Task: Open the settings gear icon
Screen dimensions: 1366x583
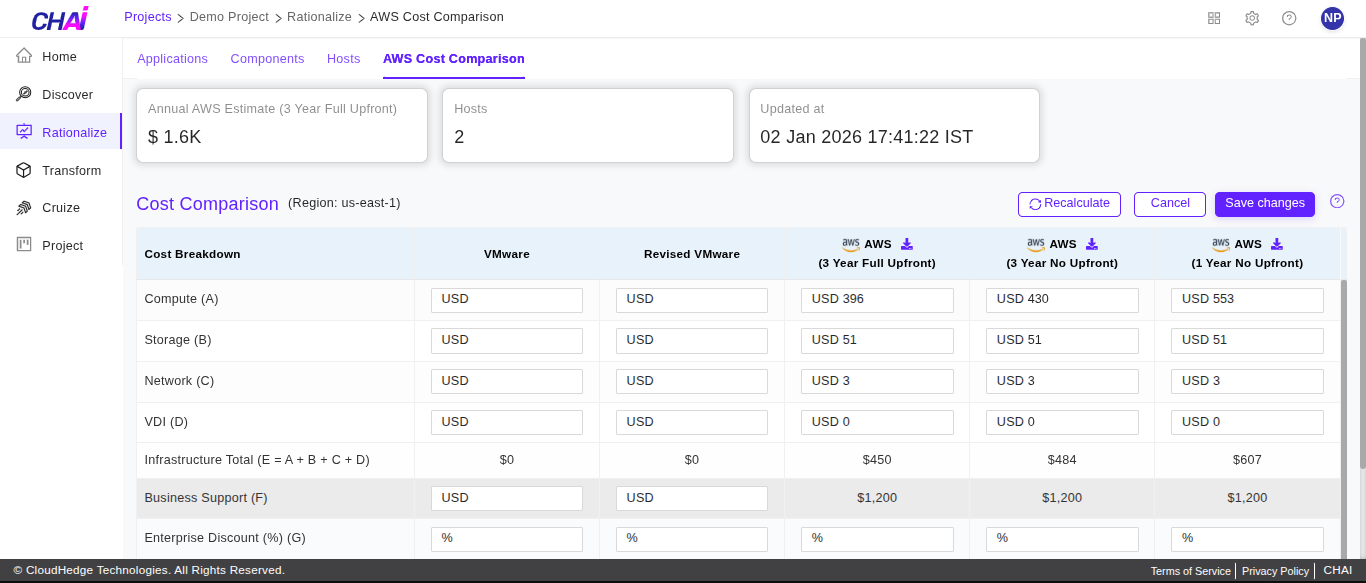Action: coord(1252,17)
